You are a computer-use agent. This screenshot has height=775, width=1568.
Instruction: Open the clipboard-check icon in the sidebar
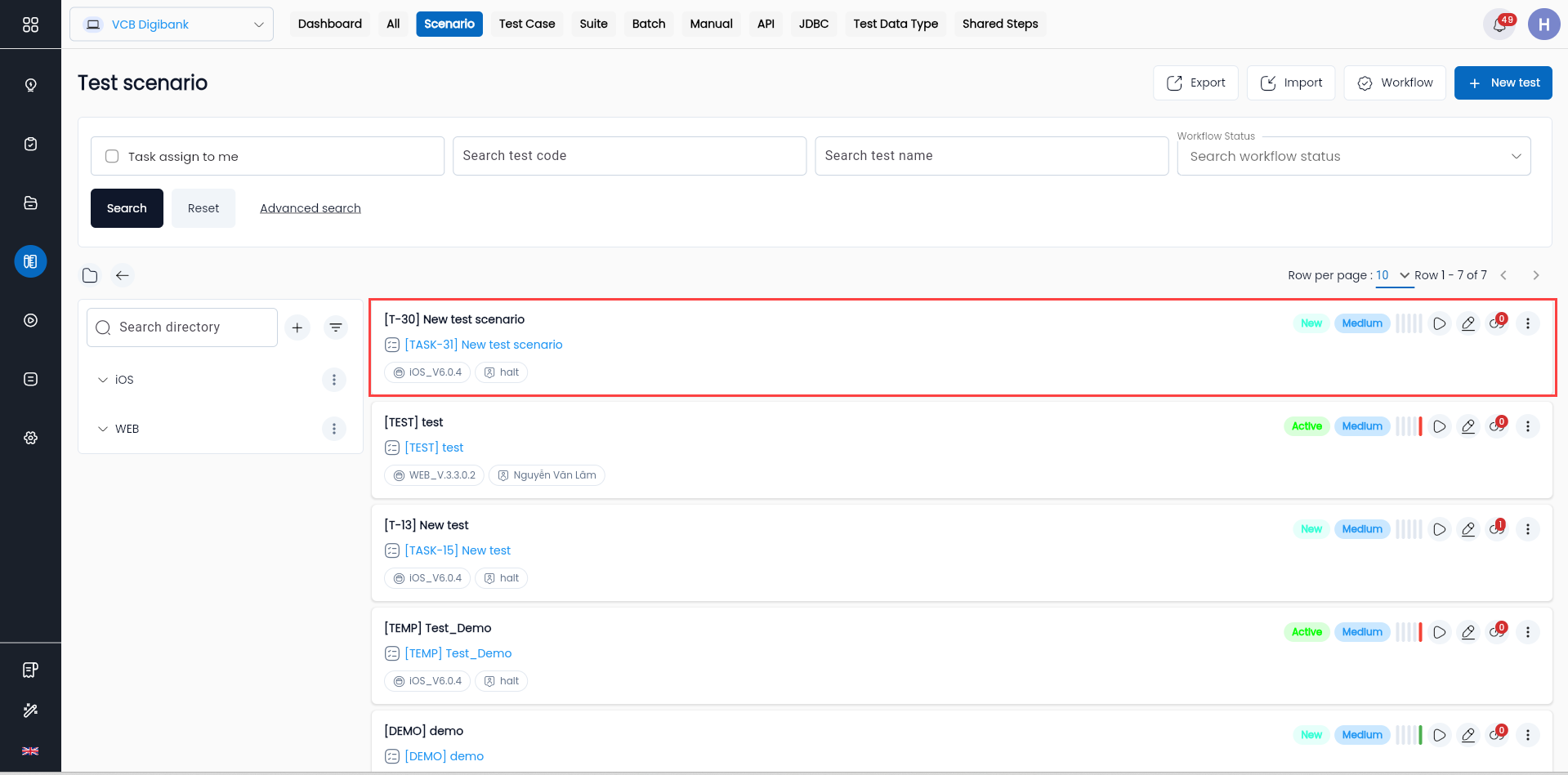30,144
